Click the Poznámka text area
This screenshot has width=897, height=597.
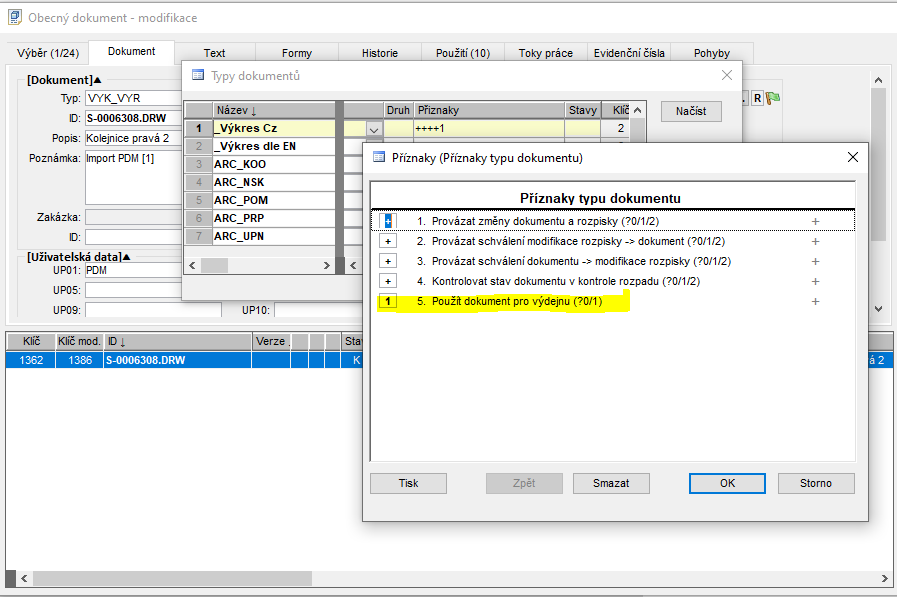tap(134, 178)
